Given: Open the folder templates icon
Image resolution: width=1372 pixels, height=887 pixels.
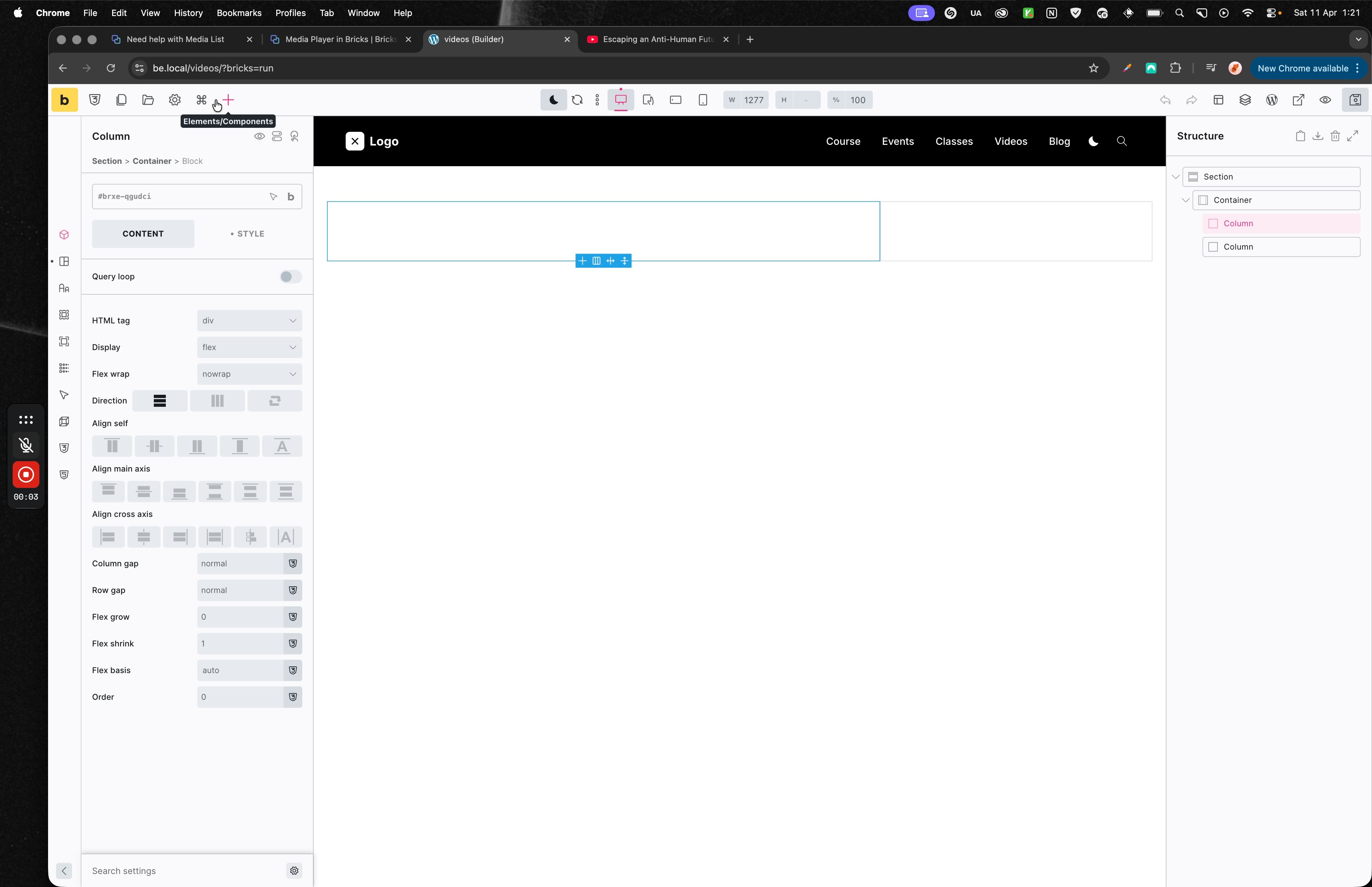Looking at the screenshot, I should [x=148, y=100].
